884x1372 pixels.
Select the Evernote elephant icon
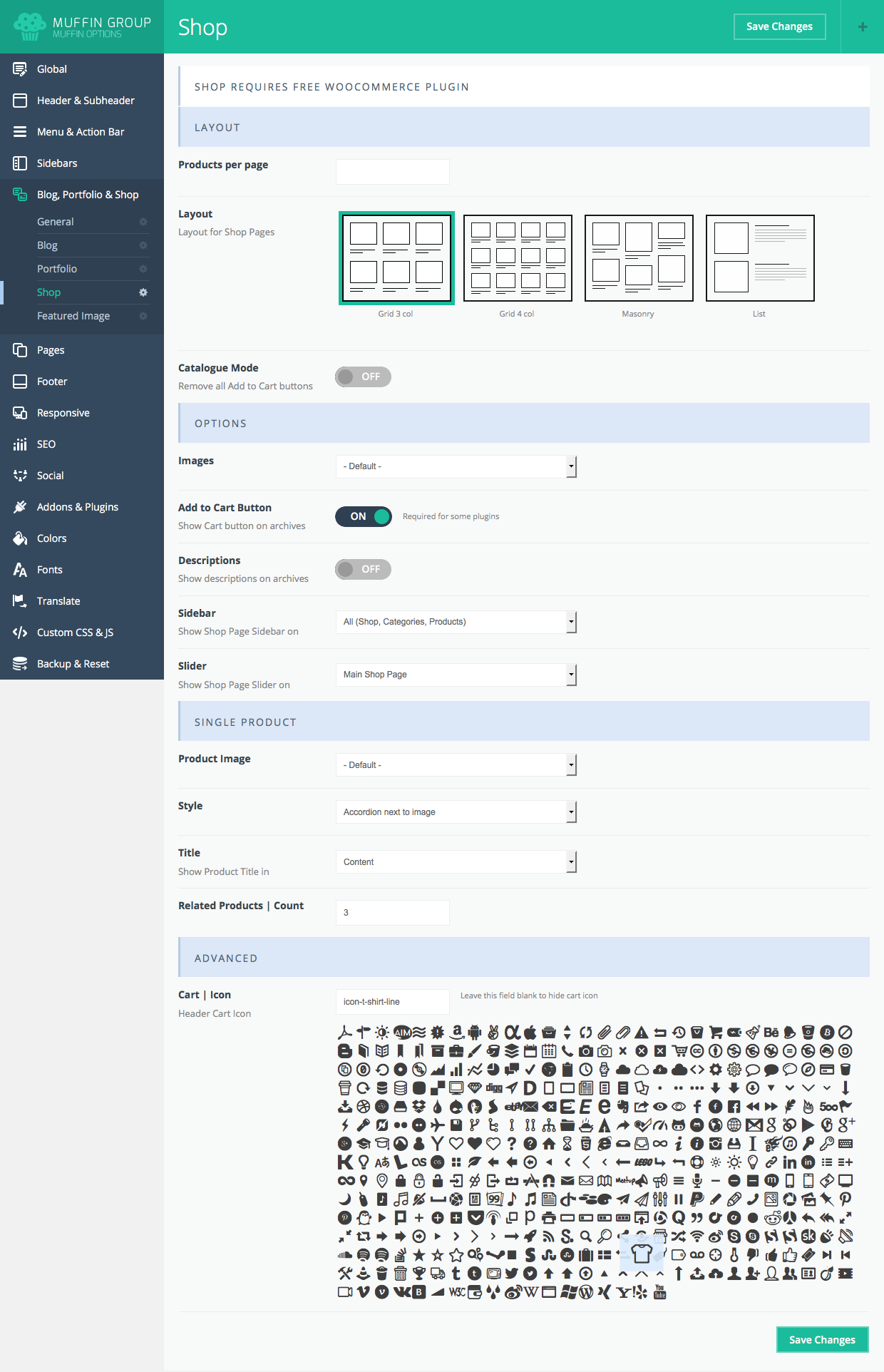click(x=622, y=1107)
